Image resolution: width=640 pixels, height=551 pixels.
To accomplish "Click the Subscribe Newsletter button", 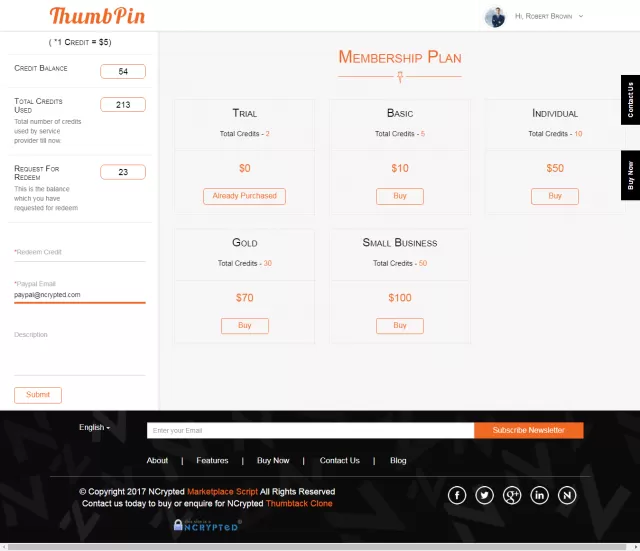I will coord(529,430).
